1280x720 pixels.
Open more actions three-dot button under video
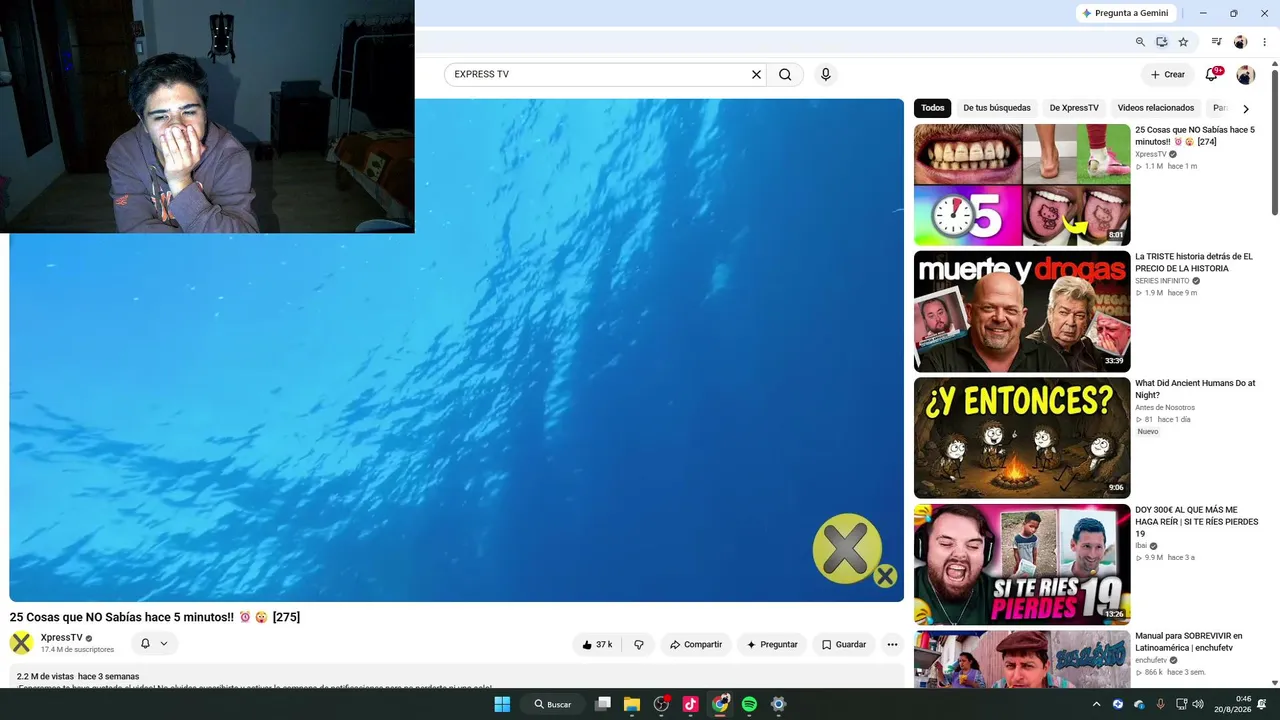click(x=892, y=645)
